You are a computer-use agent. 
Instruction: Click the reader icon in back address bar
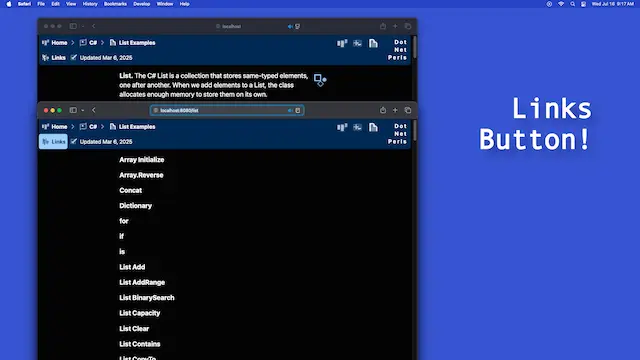(x=298, y=27)
